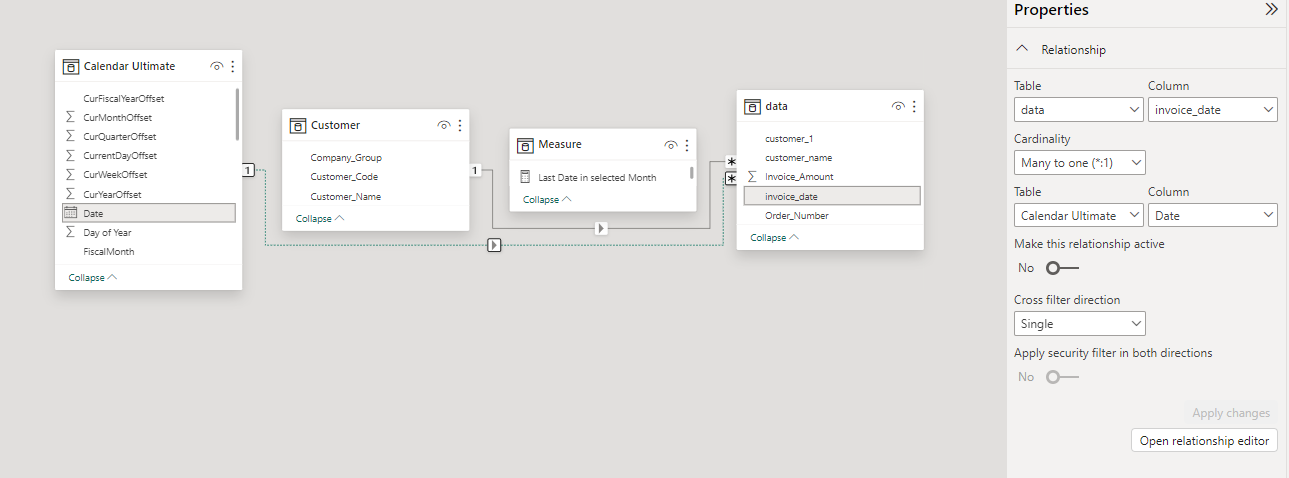The image size is (1289, 478).
Task: Click sigma icon next to CurWeekOffset
Action: [x=70, y=175]
